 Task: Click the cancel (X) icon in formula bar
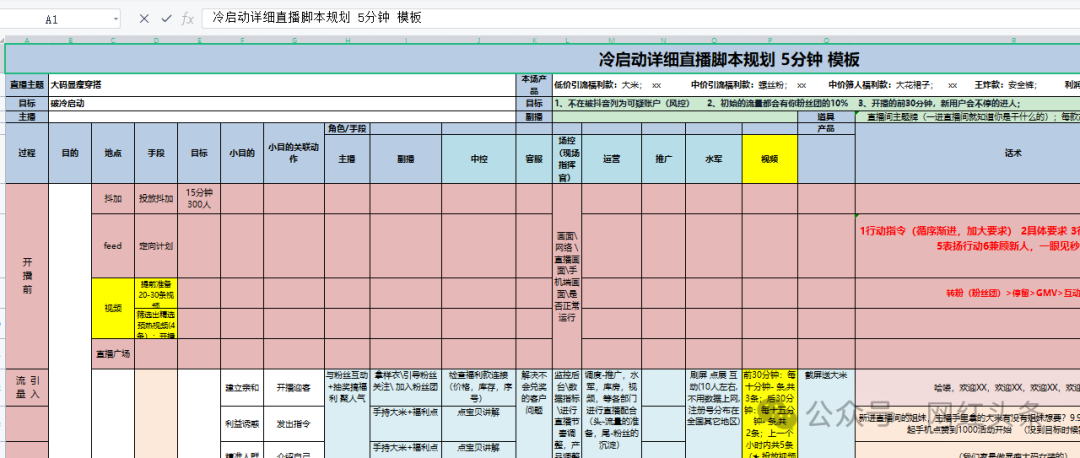click(x=144, y=18)
